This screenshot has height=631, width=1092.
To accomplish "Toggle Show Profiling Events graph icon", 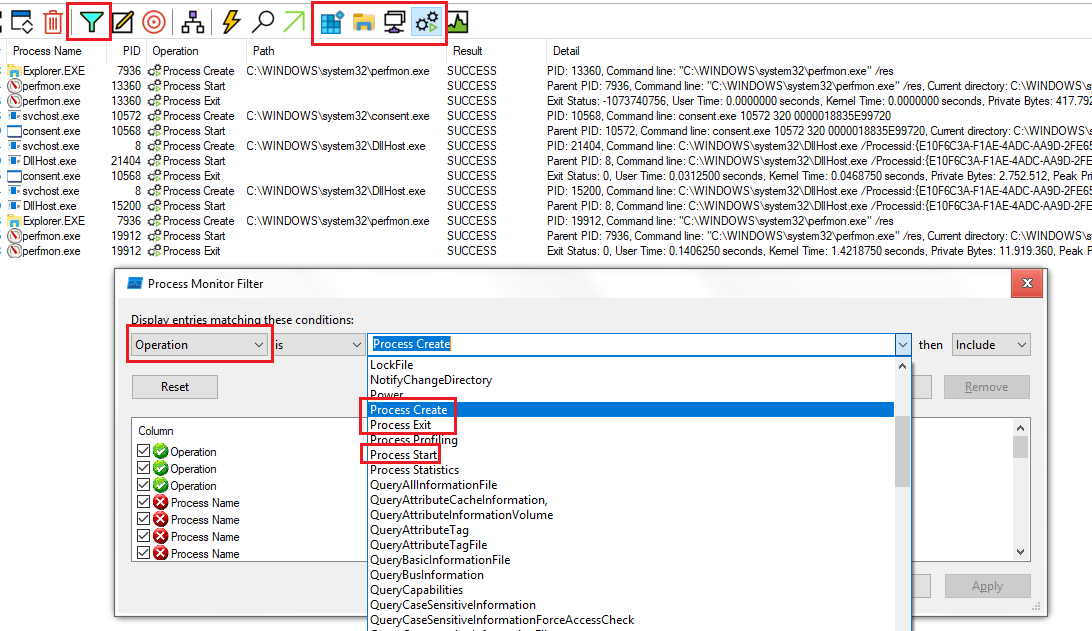I will [458, 22].
